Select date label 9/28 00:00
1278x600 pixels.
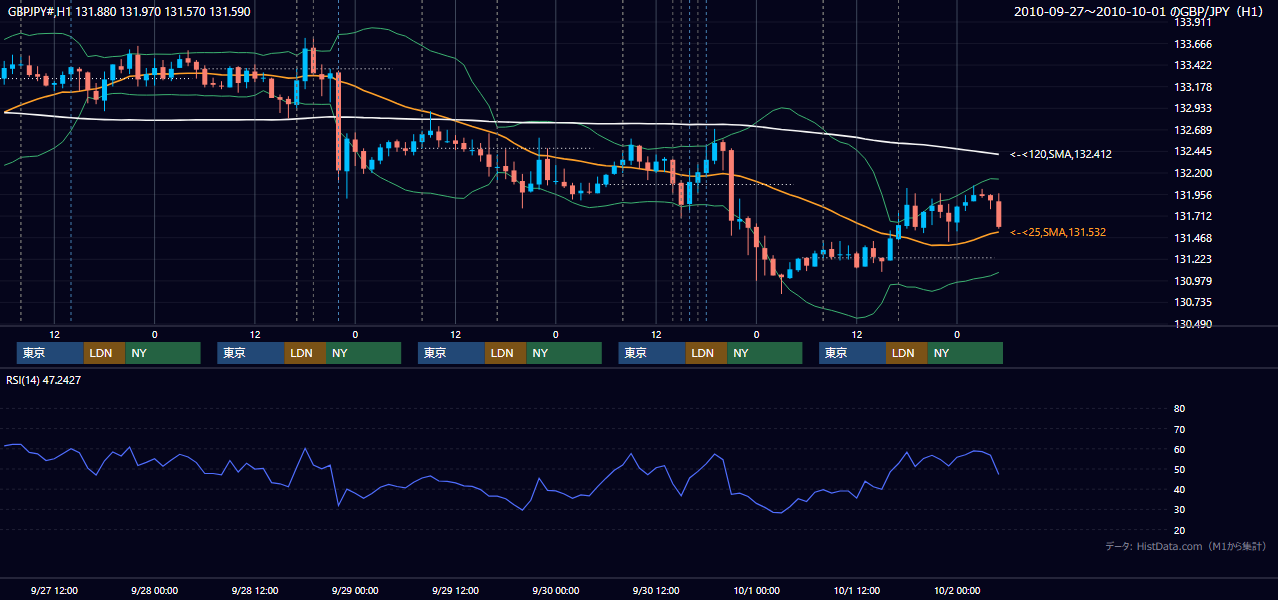coord(154,590)
